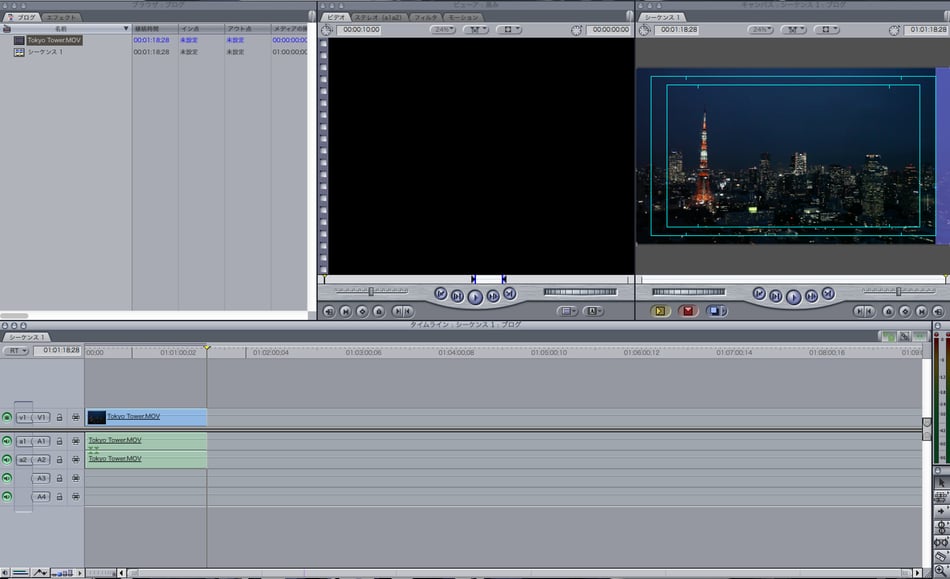This screenshot has width=950, height=579.
Task: Disable audio track A4 green toggle
Action: click(7, 495)
